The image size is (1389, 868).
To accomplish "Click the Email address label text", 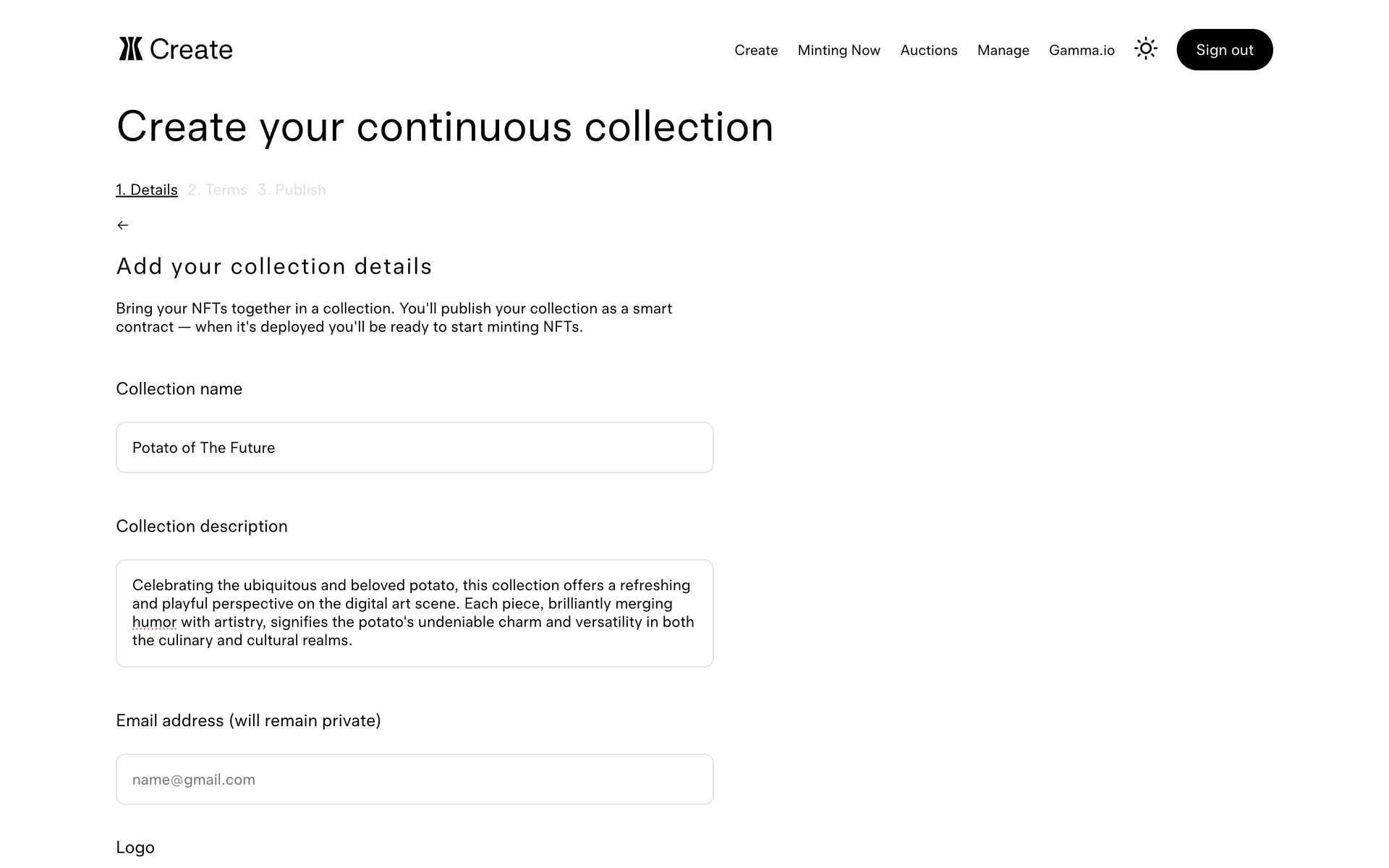I will (x=248, y=720).
